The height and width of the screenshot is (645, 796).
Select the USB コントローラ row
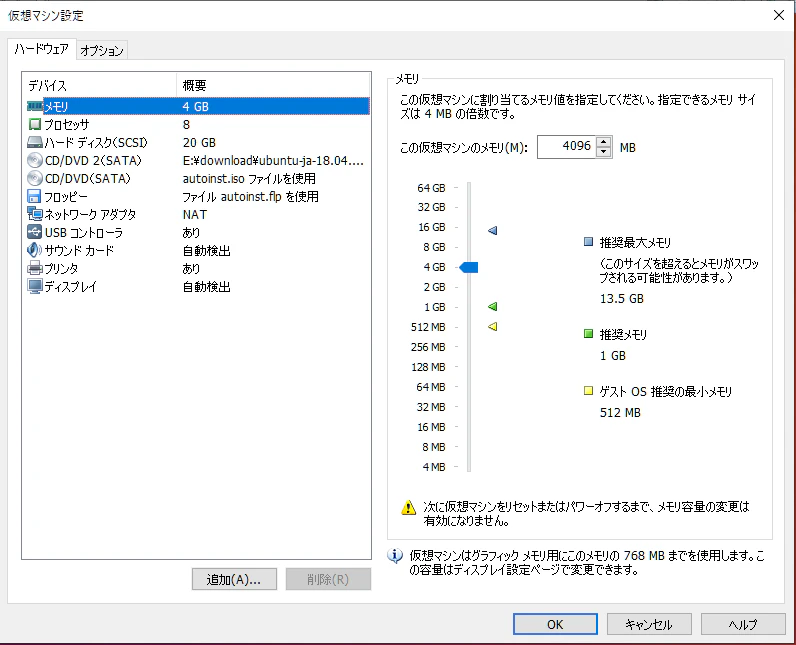198,232
